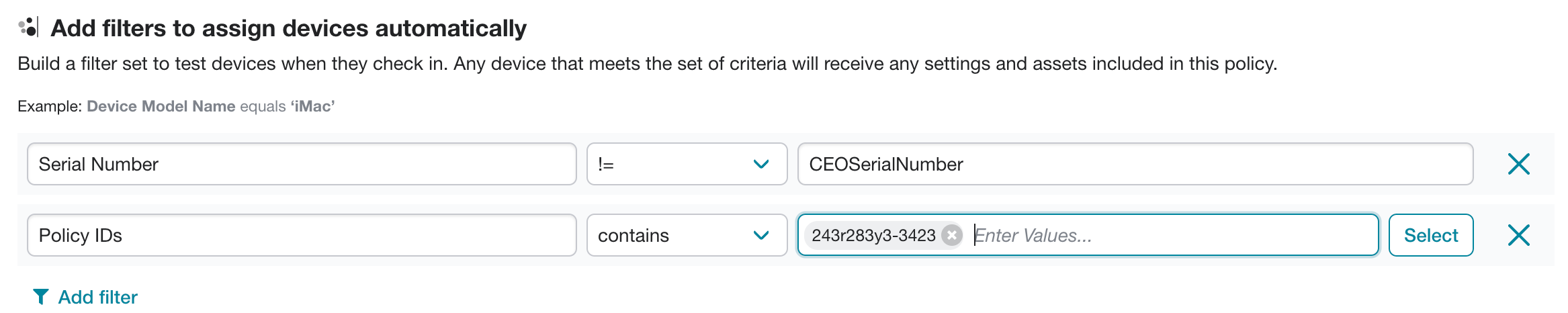Click the Add filter link
Screen dimensions: 1568x313
pyautogui.click(x=97, y=297)
